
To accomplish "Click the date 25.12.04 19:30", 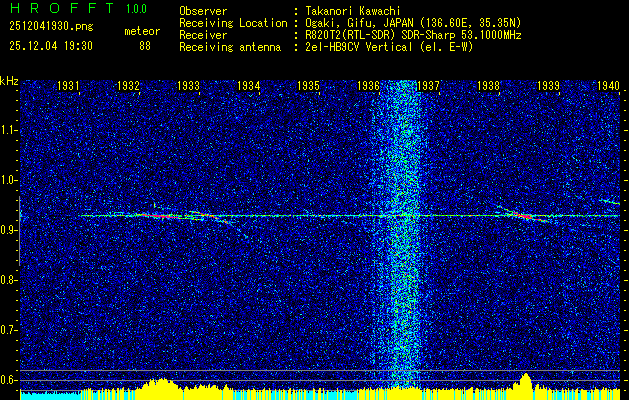I will click(51, 46).
